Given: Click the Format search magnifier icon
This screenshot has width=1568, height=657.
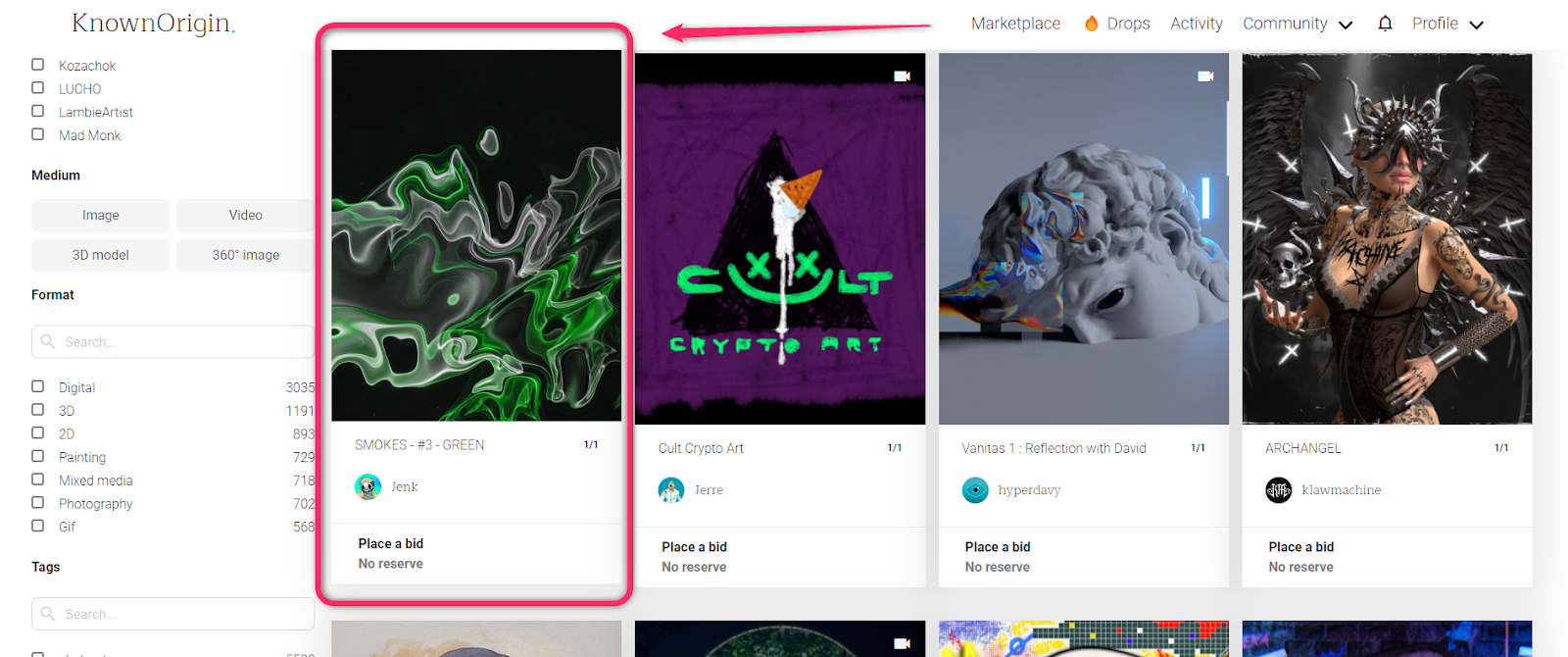Looking at the screenshot, I should 48,341.
